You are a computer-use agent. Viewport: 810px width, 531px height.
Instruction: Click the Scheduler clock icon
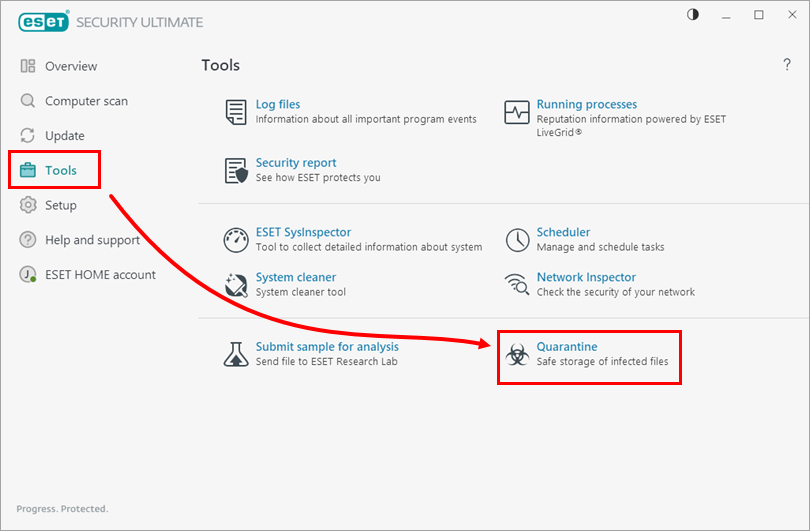point(517,239)
